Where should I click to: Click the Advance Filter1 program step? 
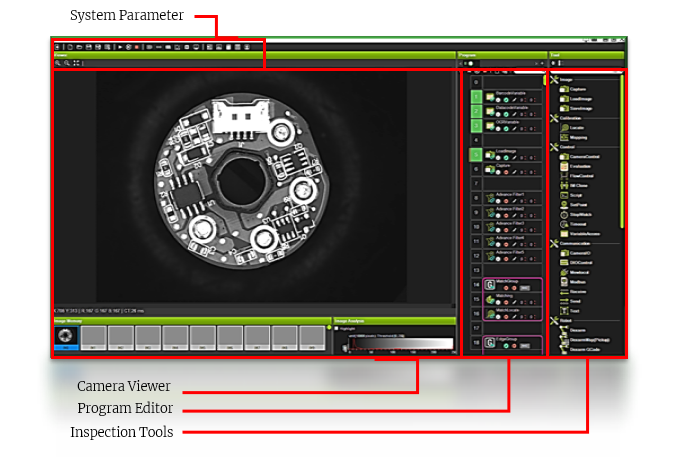point(510,193)
